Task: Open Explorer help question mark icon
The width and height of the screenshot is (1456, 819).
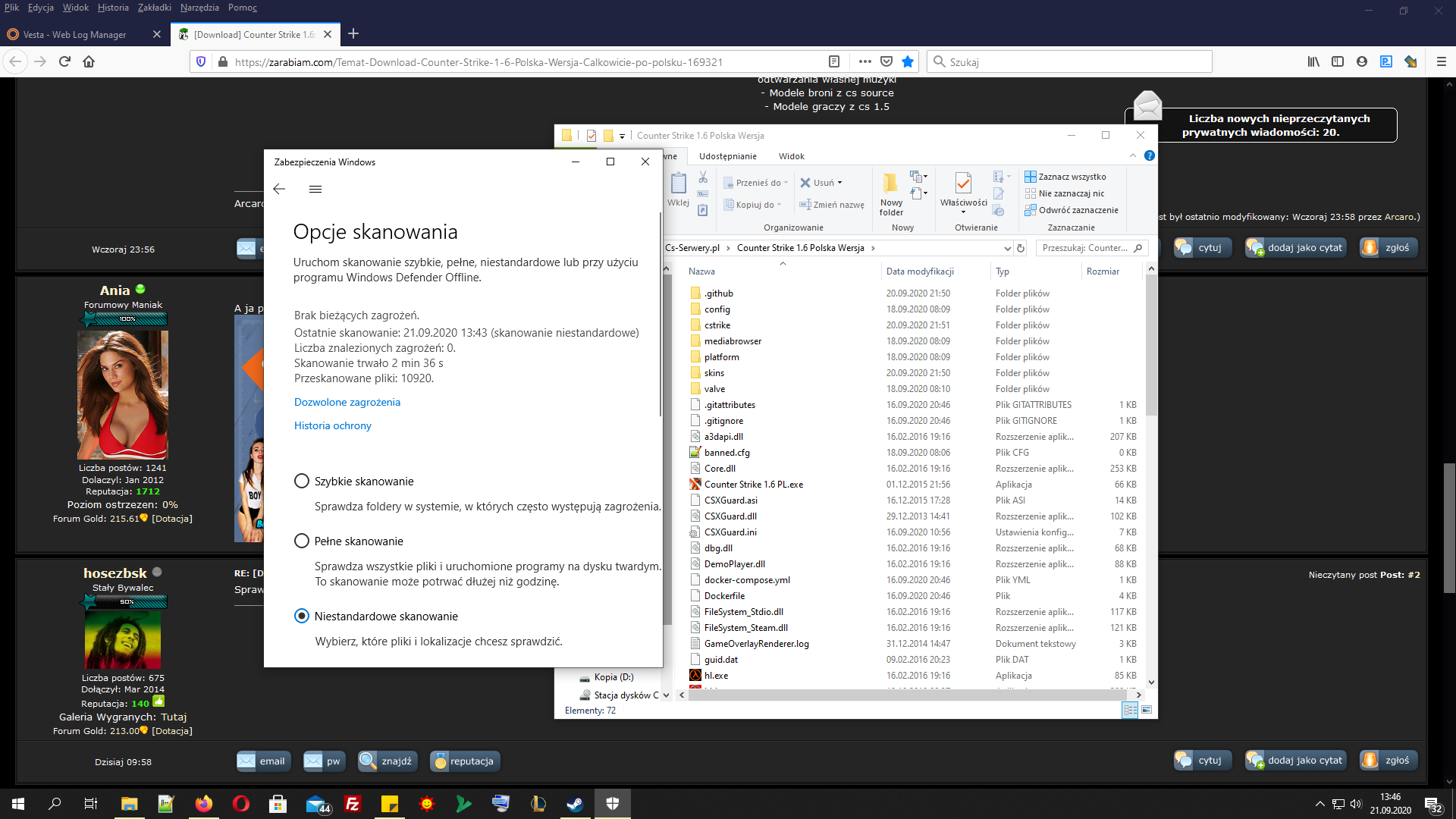Action: (x=1150, y=155)
